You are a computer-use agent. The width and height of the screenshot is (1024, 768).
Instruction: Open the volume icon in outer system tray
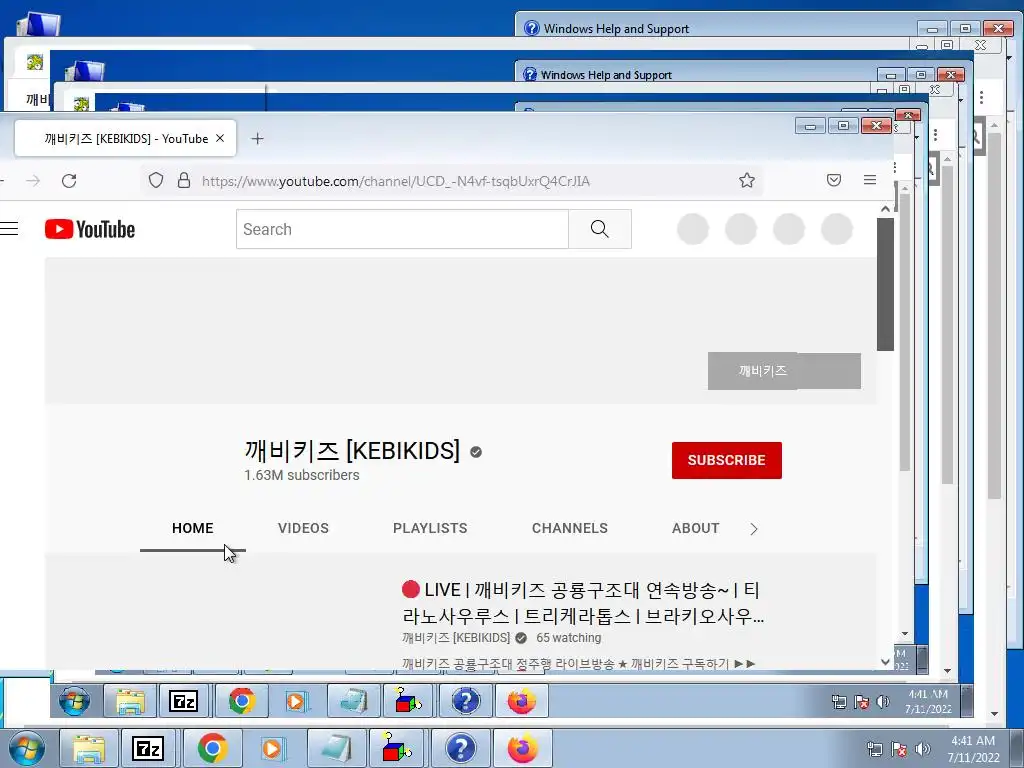(923, 749)
